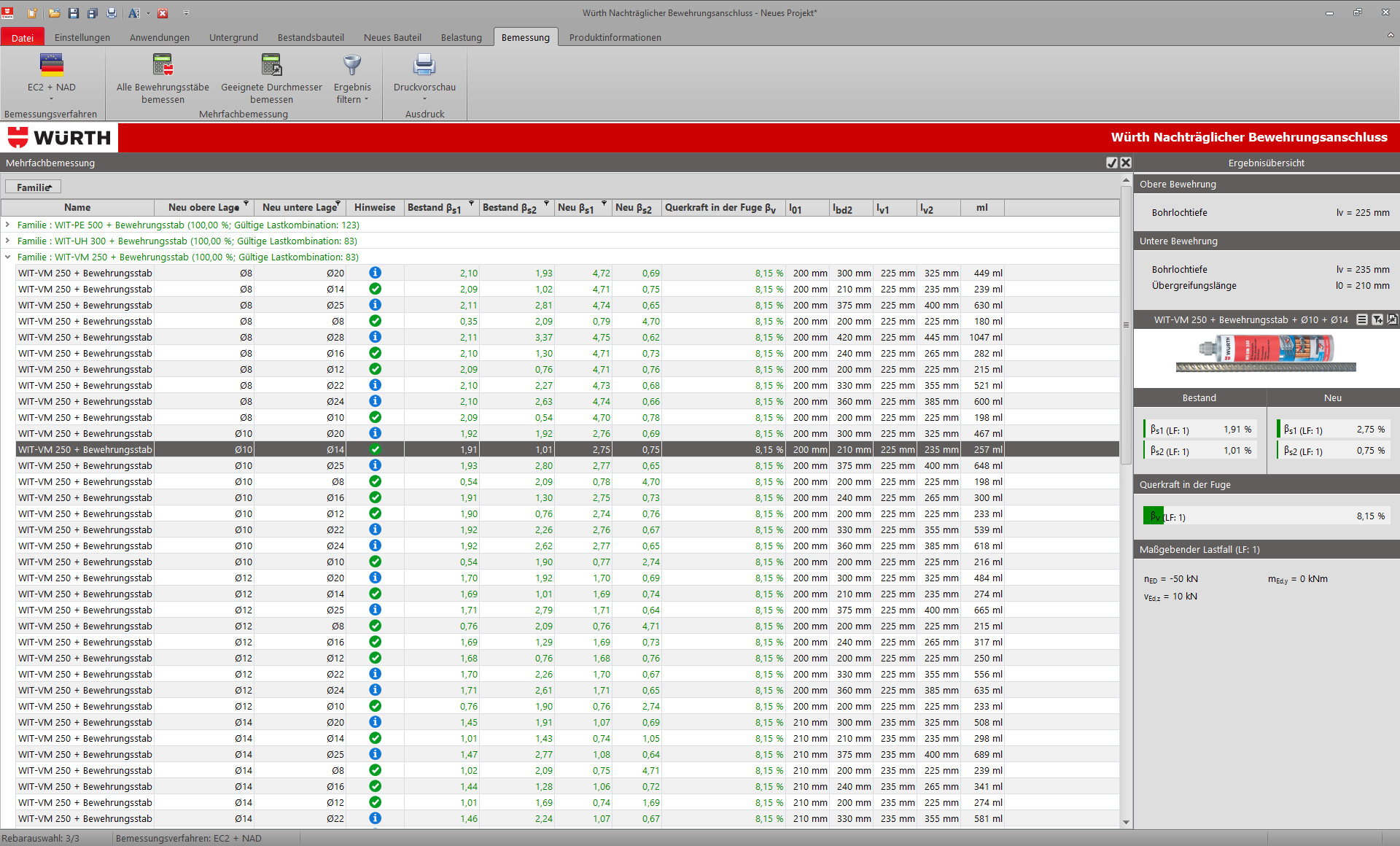1400x846 pixels.
Task: Click the new project icon in quick access toolbar
Action: [32, 13]
